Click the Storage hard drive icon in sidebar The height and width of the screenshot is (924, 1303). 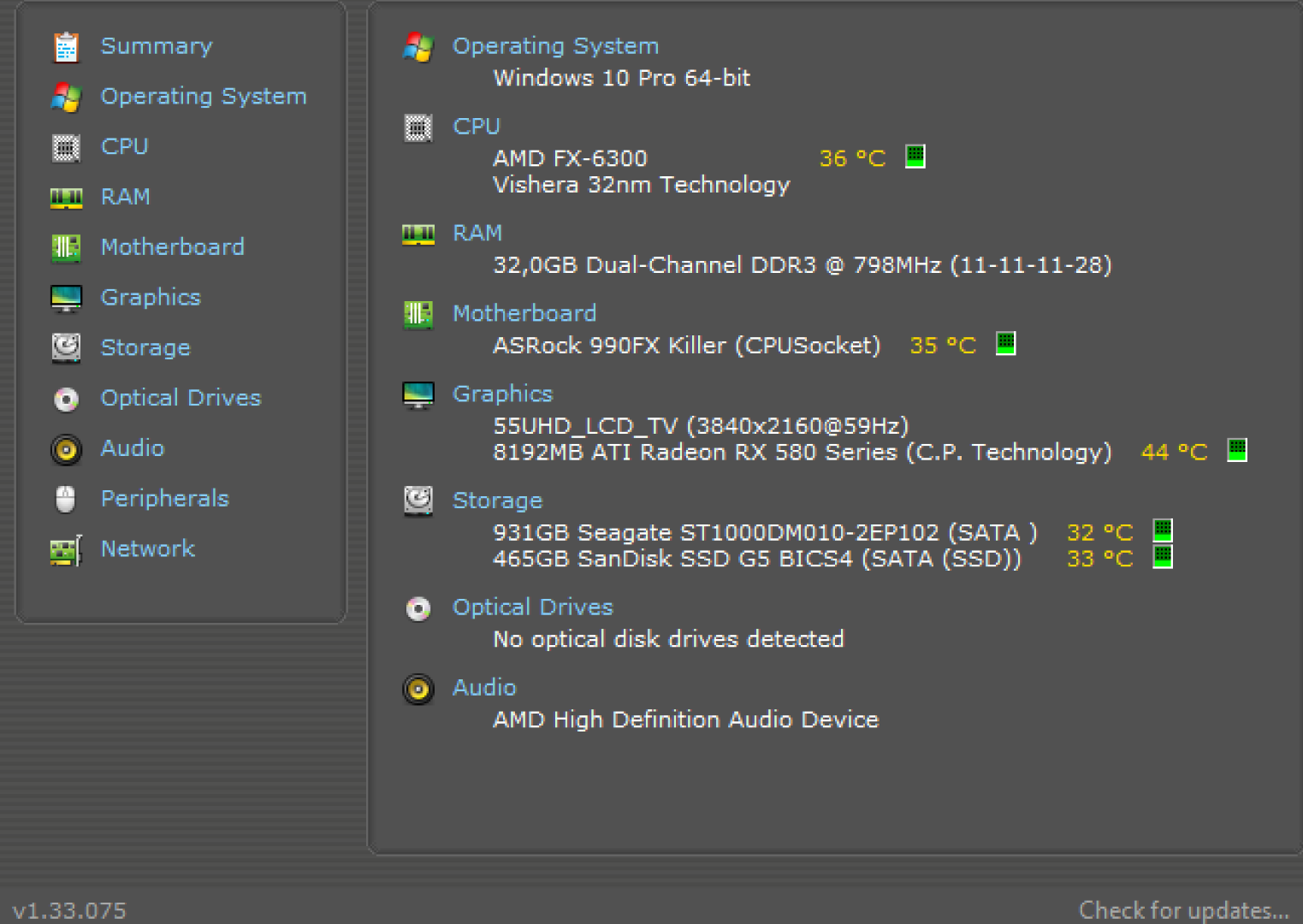tap(66, 348)
